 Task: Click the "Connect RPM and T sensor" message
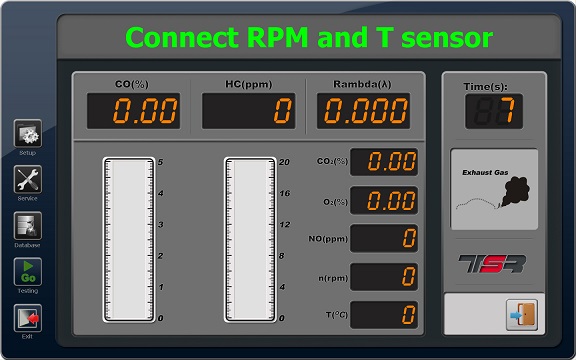309,37
